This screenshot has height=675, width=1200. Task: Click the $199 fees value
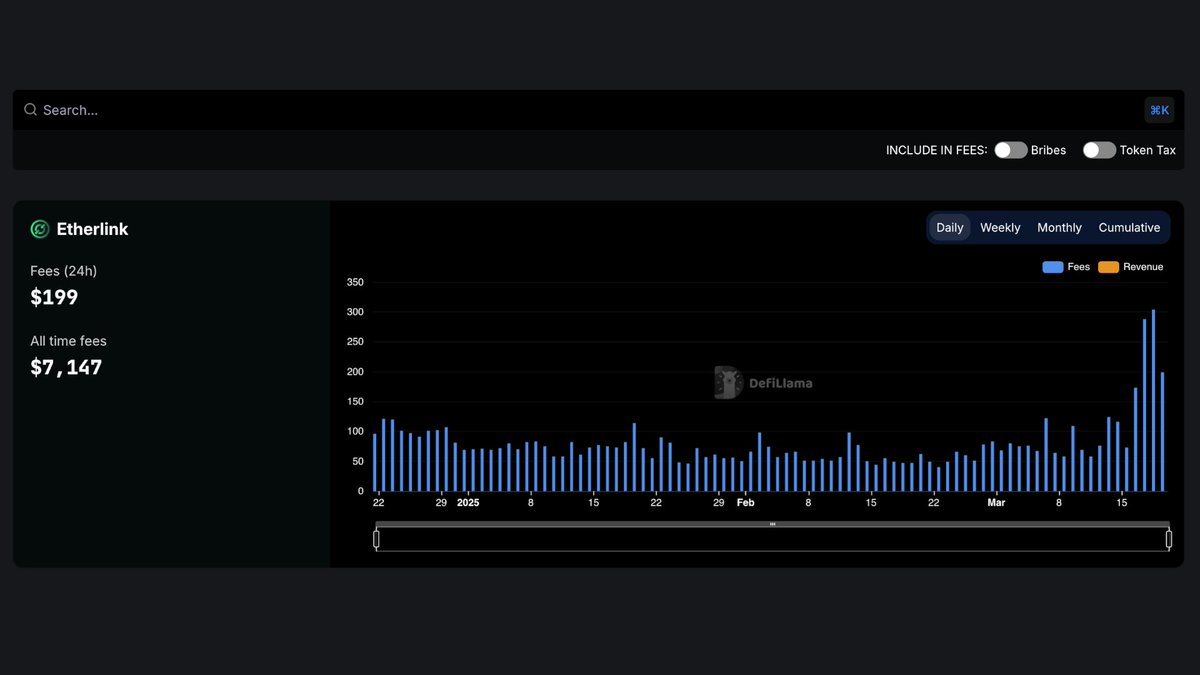pyautogui.click(x=54, y=297)
